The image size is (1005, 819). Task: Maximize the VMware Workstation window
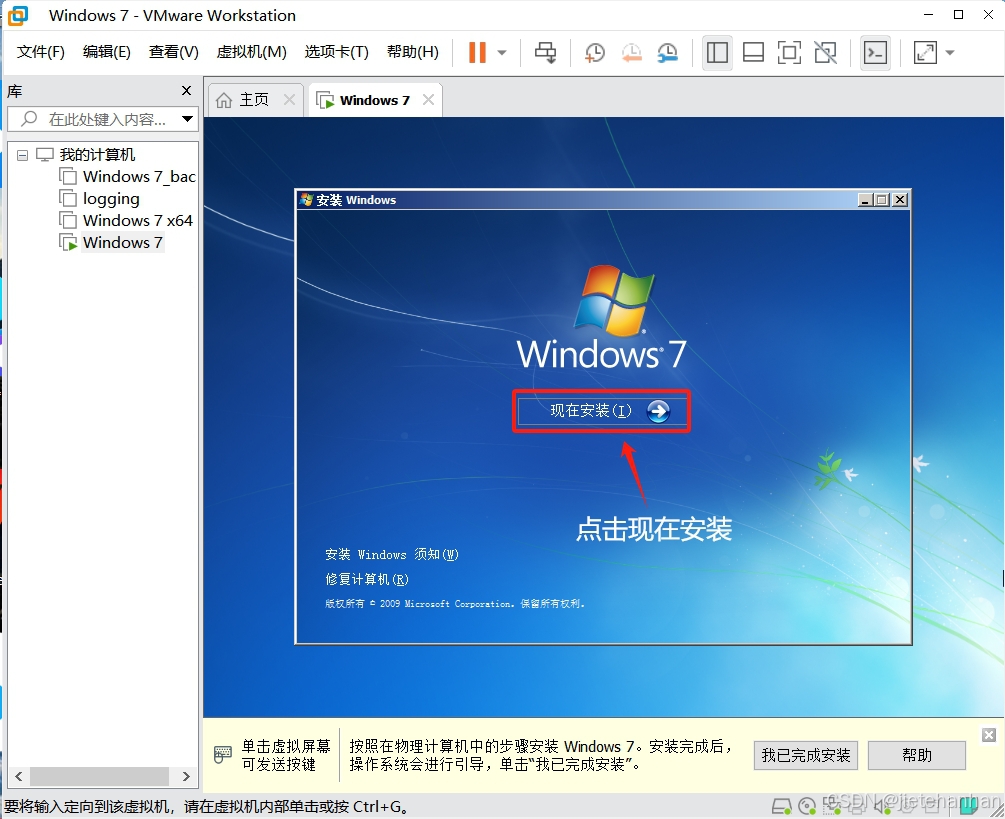958,15
